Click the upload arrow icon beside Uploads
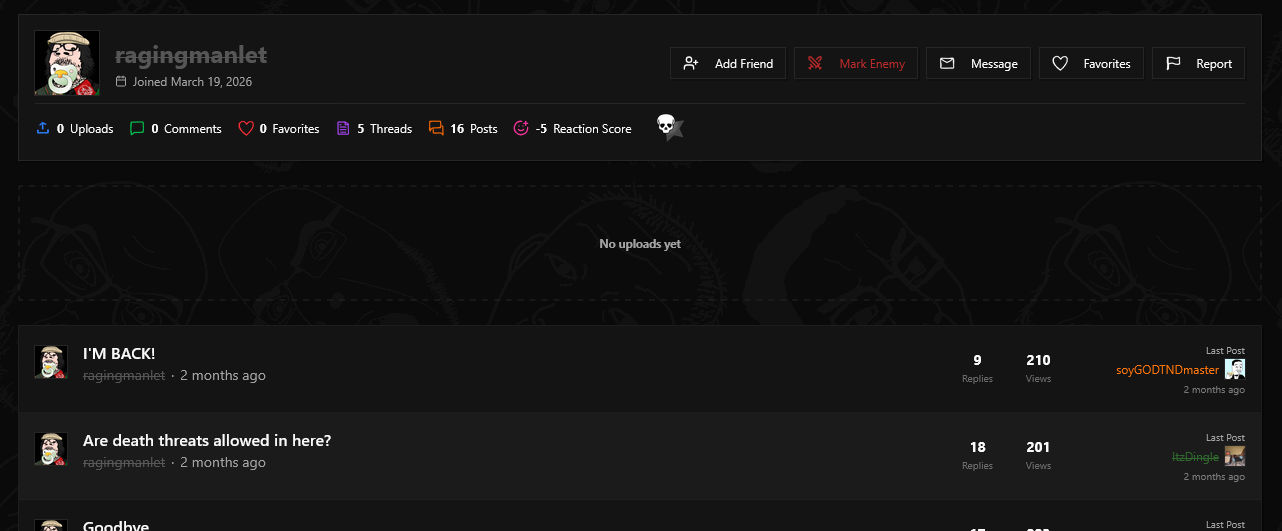 click(x=42, y=128)
